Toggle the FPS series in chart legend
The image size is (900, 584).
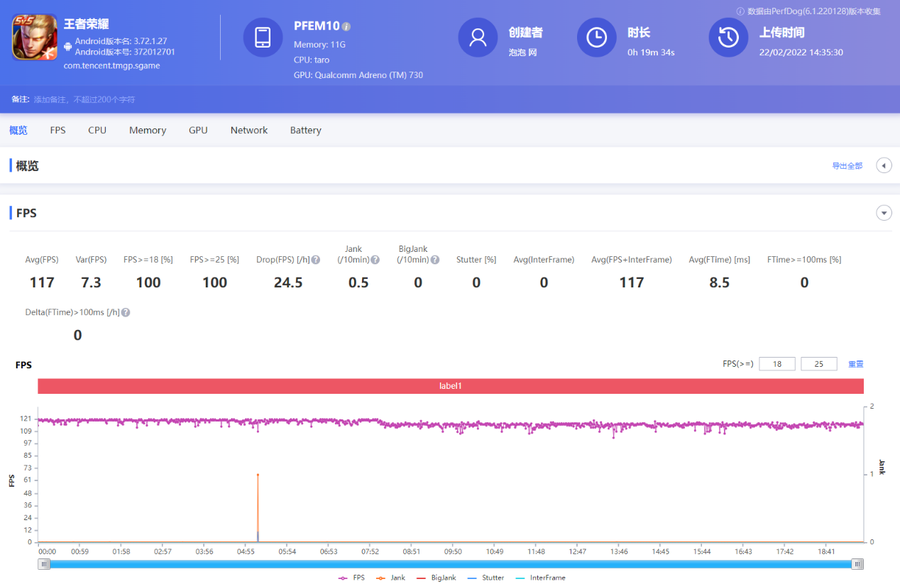(352, 578)
